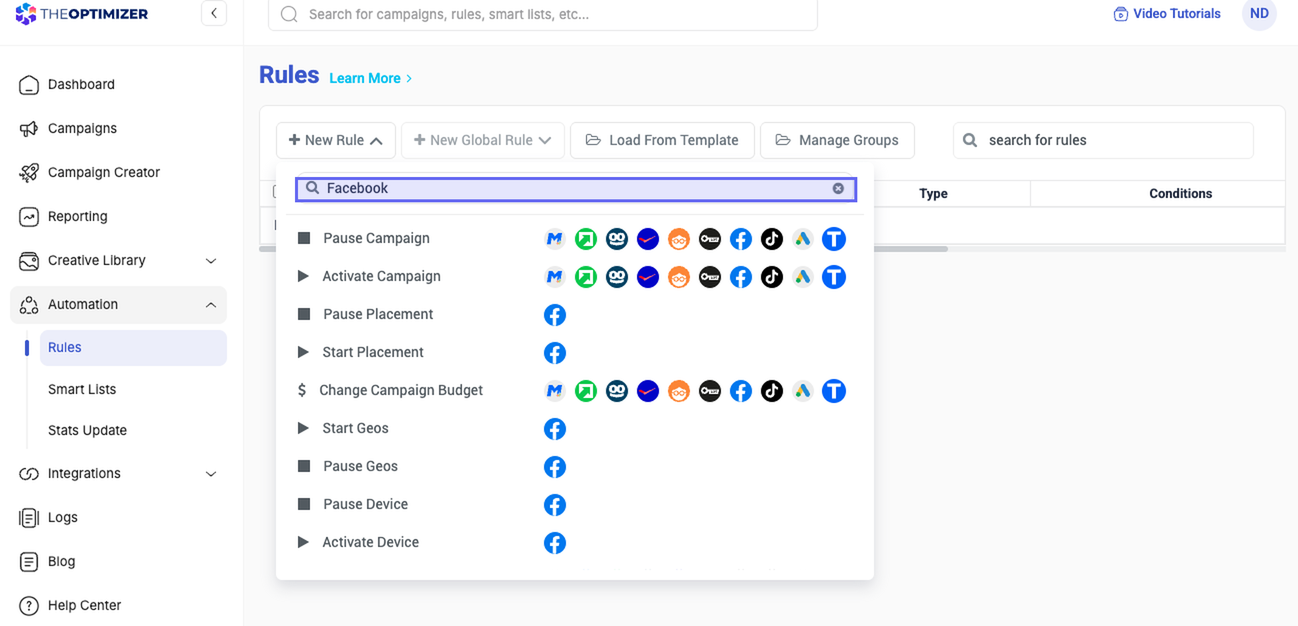1298x626 pixels.
Task: Click the Facebook icon in Activate Campaign row
Action: [741, 277]
